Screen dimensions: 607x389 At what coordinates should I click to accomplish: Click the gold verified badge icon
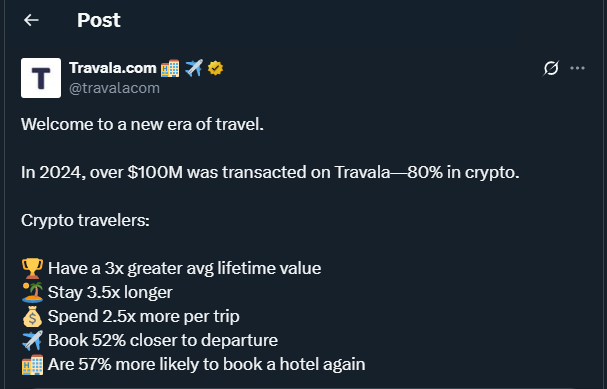215,68
